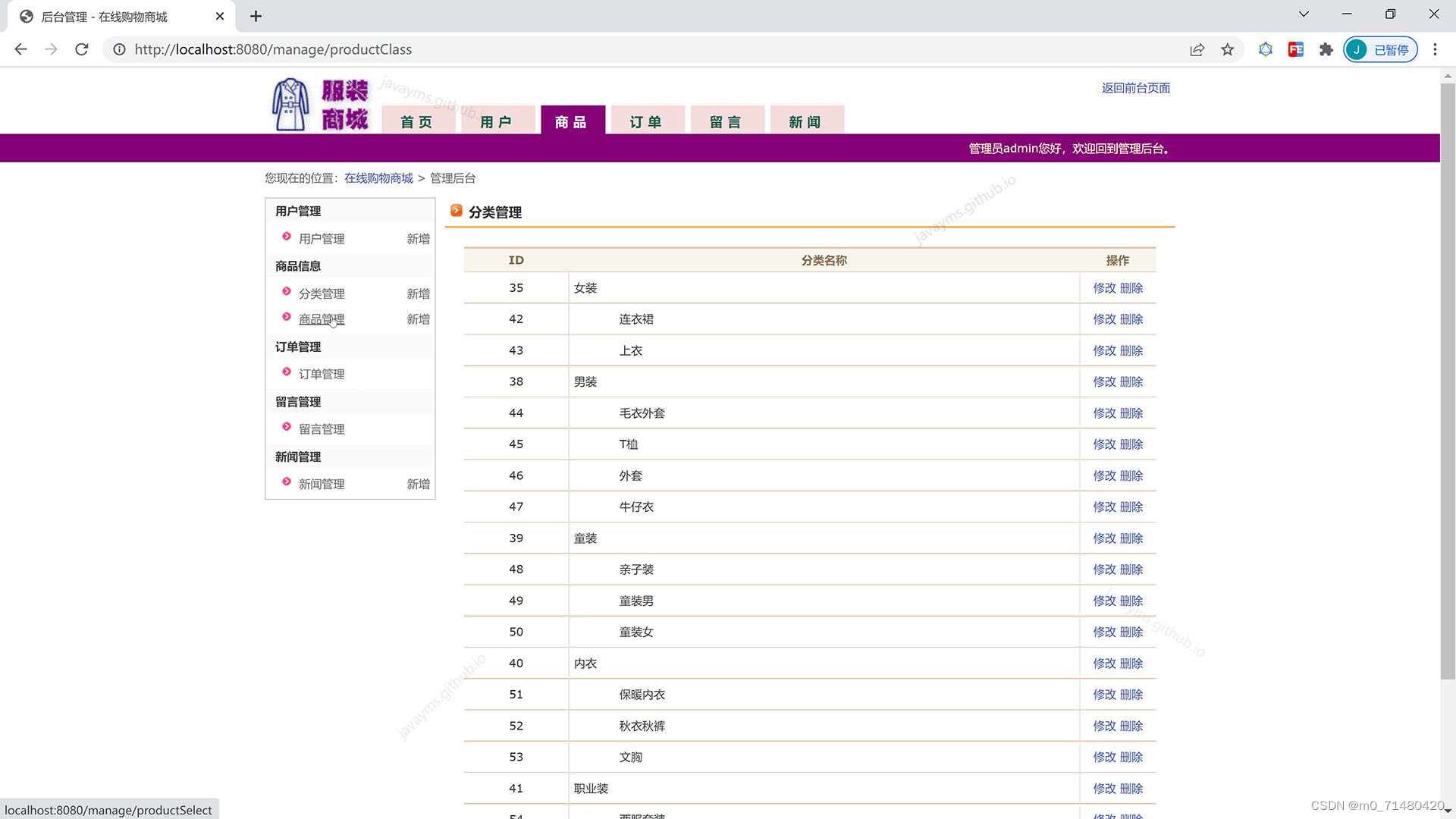Image resolution: width=1456 pixels, height=819 pixels.
Task: Bookmark page with star icon
Action: (x=1227, y=49)
